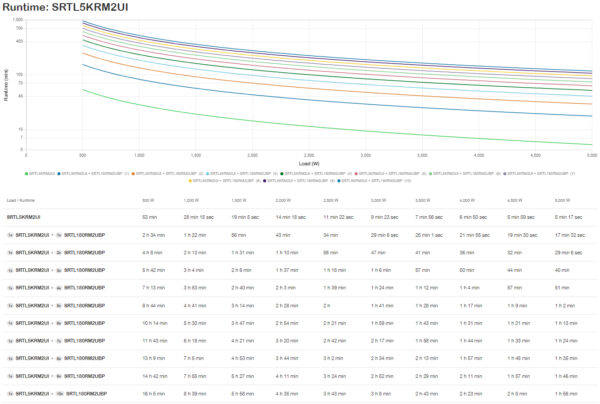The height and width of the screenshot is (404, 600).
Task: Hide the dark green (4) series via its legend entry
Action: pyautogui.click(x=316, y=174)
